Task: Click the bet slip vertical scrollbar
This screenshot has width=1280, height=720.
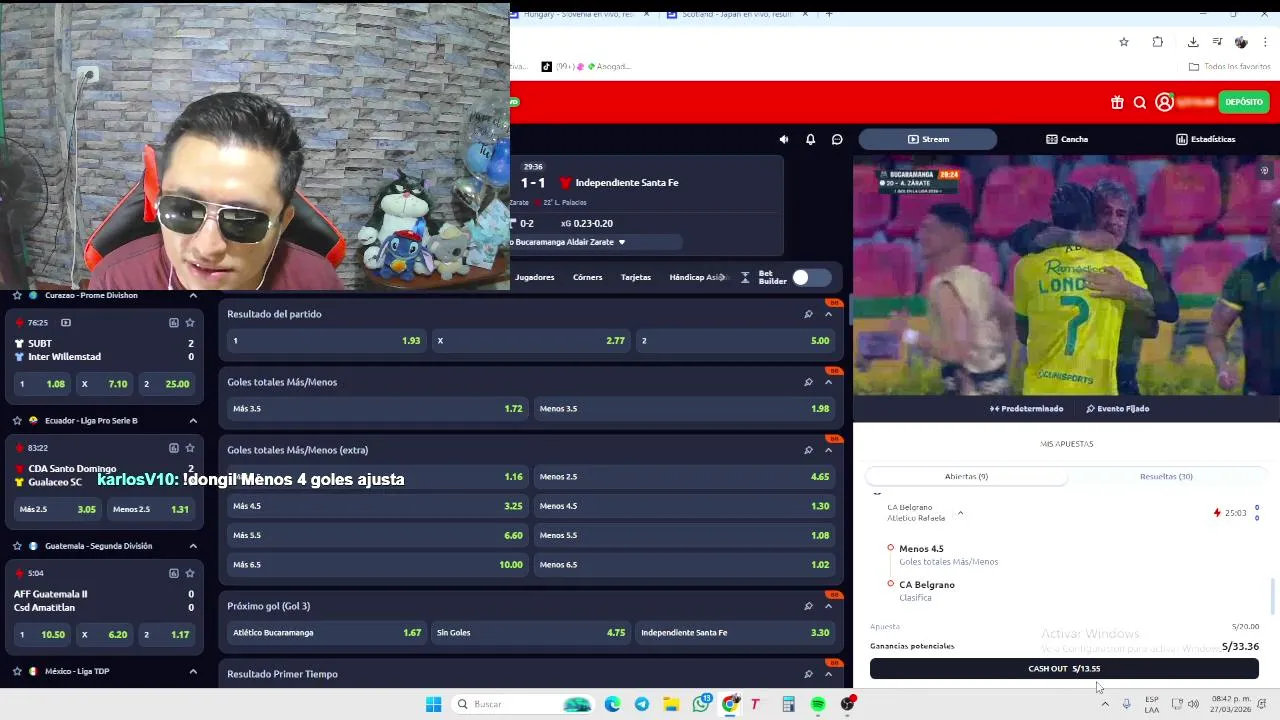Action: [x=1274, y=597]
